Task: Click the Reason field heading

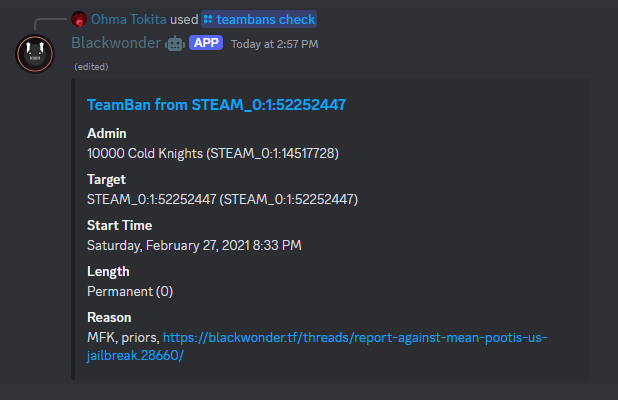Action: [x=109, y=317]
